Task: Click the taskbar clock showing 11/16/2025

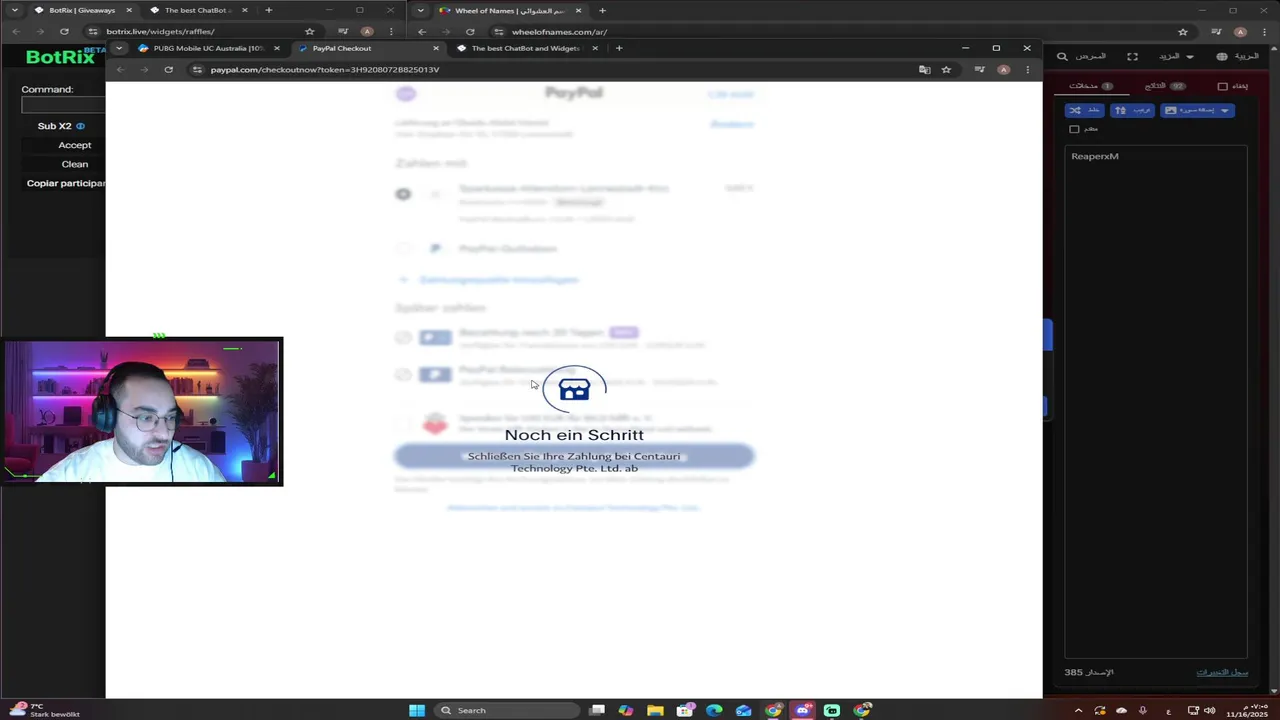Action: tap(1245, 710)
